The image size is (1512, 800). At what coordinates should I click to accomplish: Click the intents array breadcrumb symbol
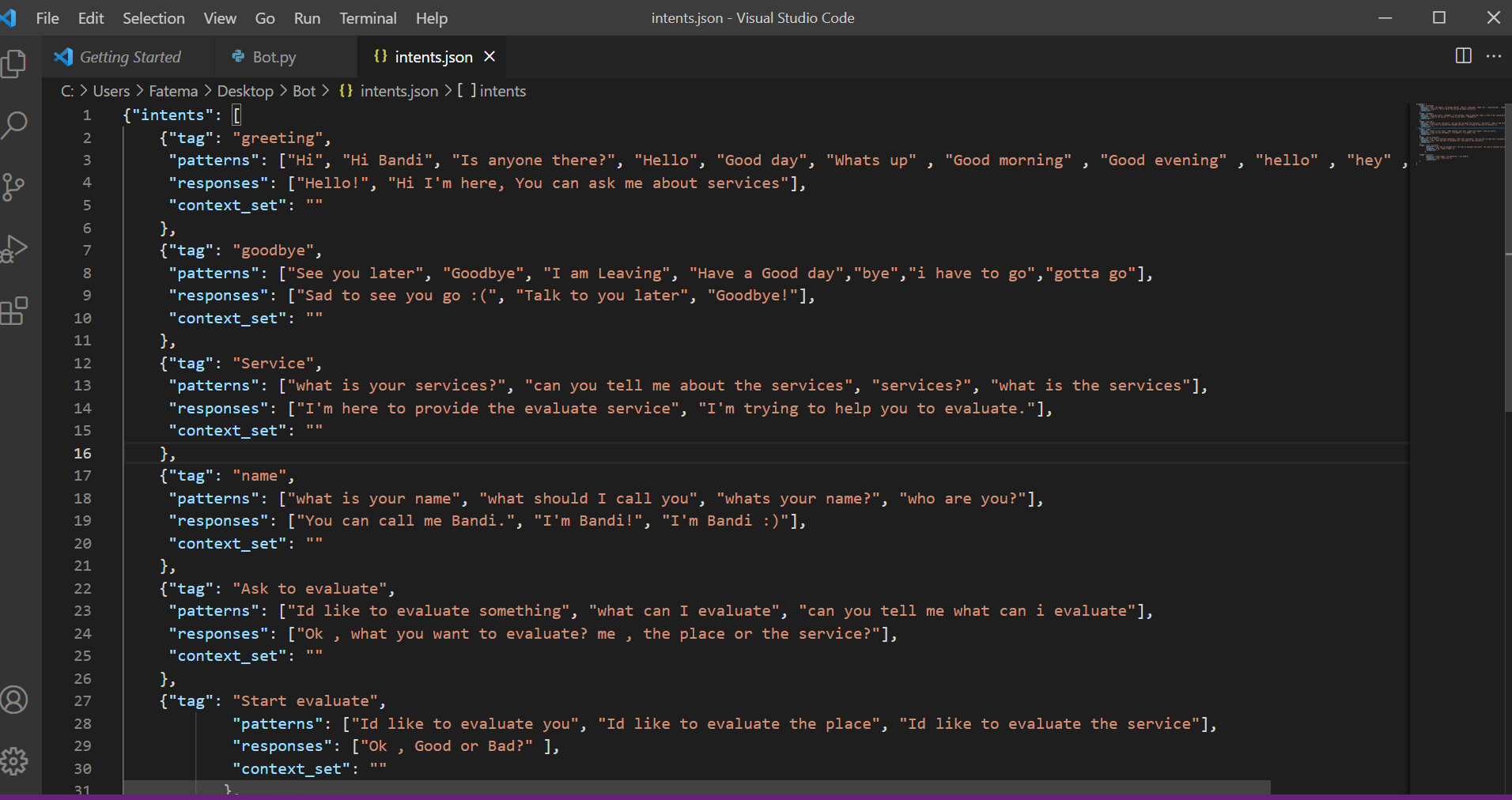click(492, 91)
